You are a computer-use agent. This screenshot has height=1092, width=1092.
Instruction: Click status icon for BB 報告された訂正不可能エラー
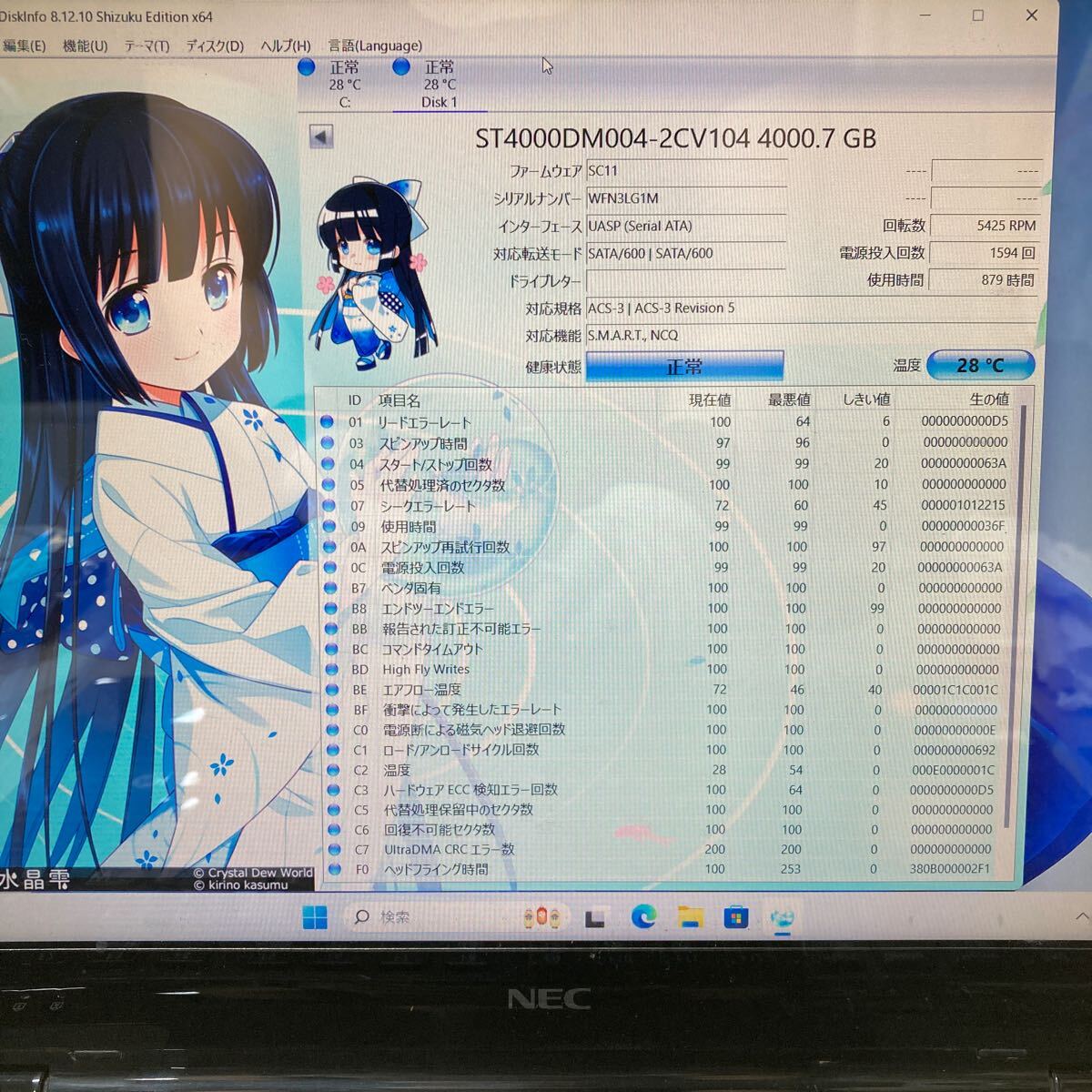click(x=331, y=629)
